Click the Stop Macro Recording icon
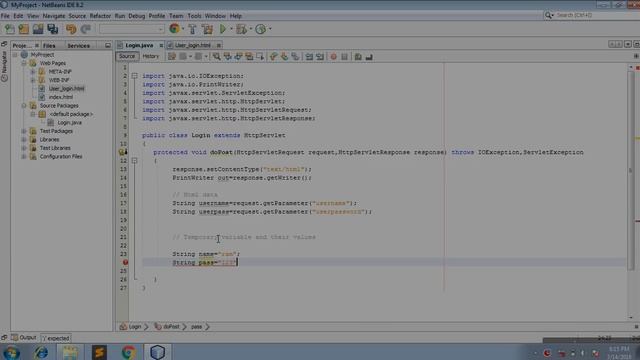 point(344,57)
